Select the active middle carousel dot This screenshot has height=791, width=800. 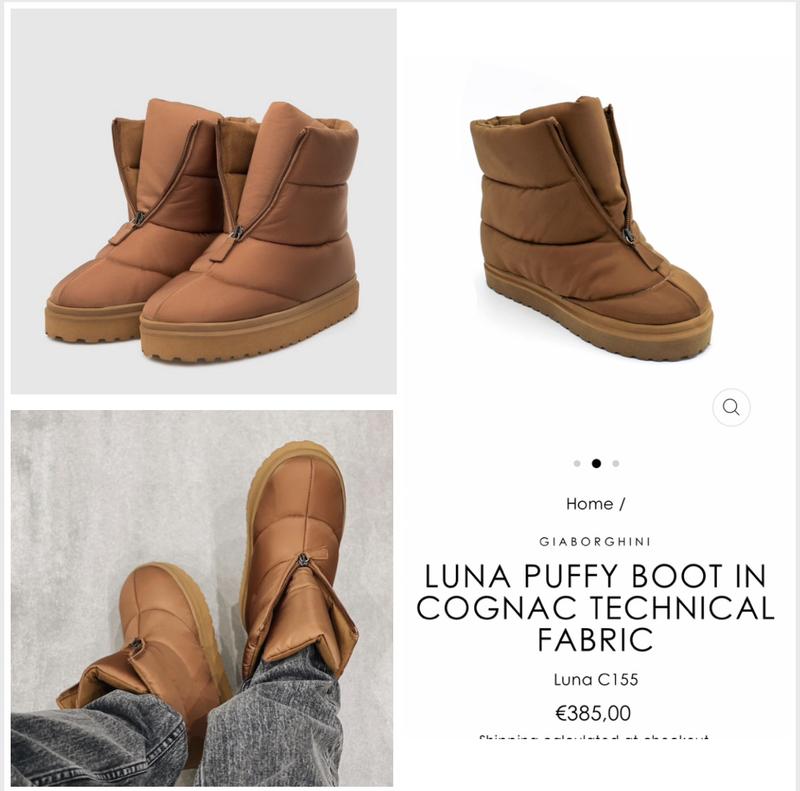(x=596, y=463)
